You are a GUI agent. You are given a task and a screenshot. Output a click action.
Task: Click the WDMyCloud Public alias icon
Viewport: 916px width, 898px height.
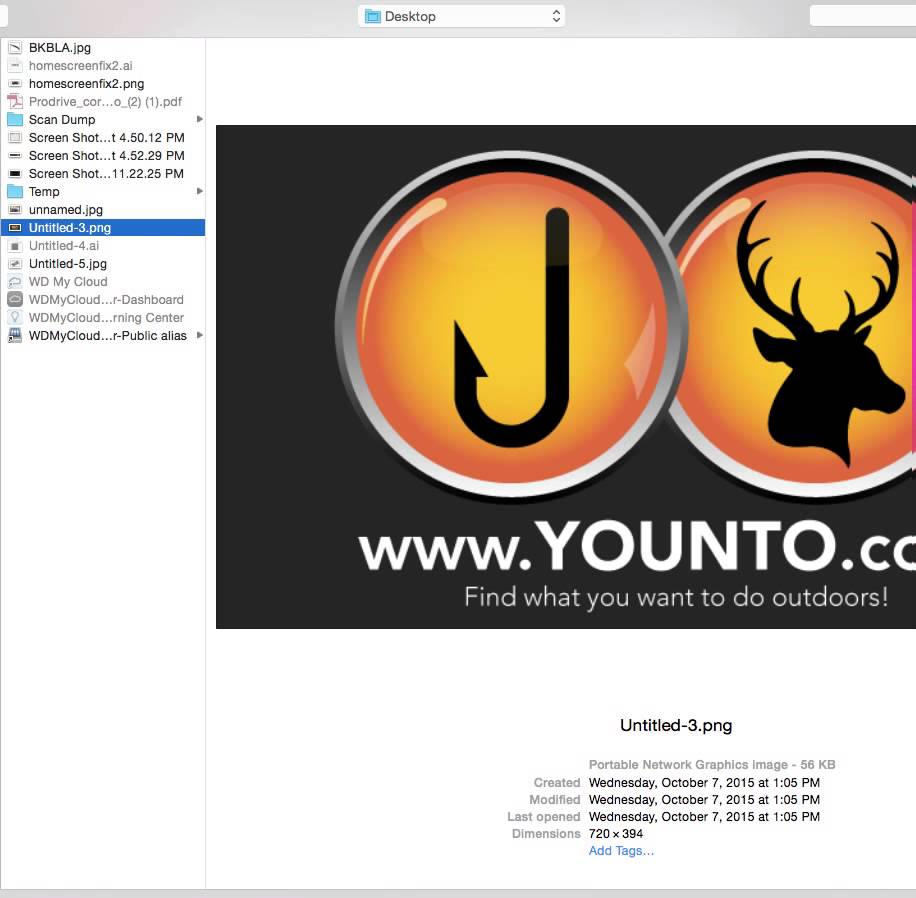click(15, 336)
